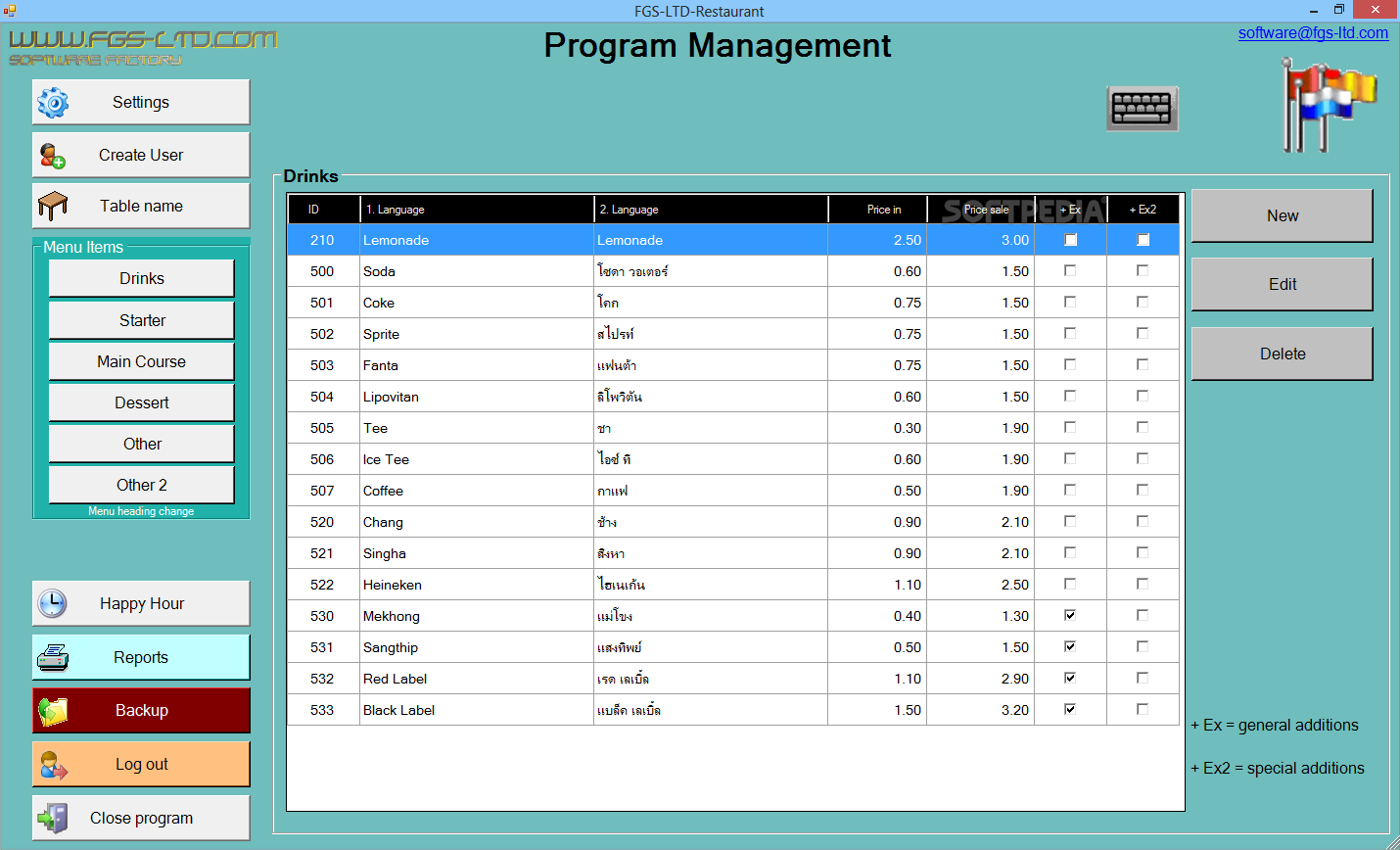Open the on-screen keyboard icon

coord(1143,108)
